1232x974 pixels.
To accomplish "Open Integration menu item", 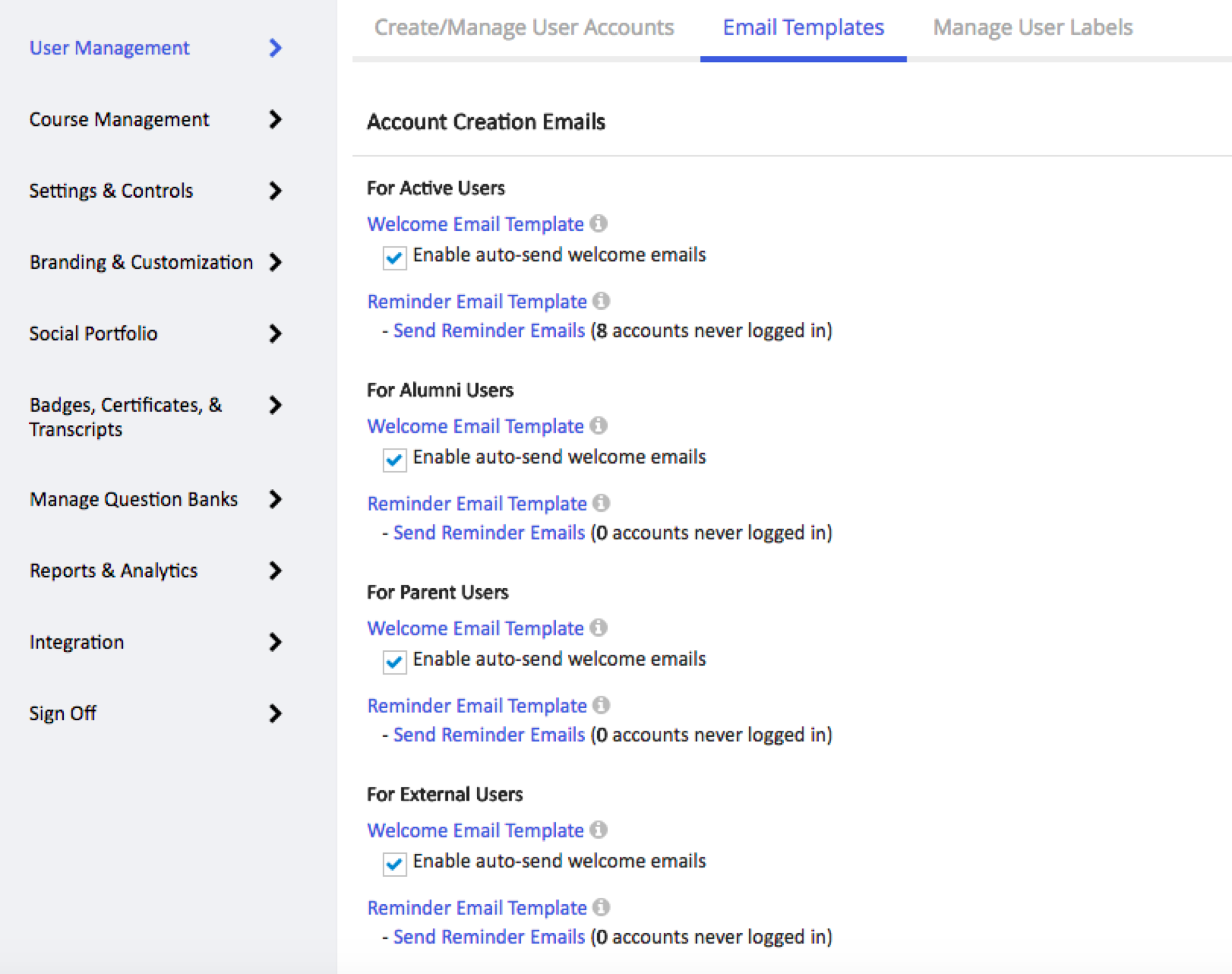I will point(76,642).
